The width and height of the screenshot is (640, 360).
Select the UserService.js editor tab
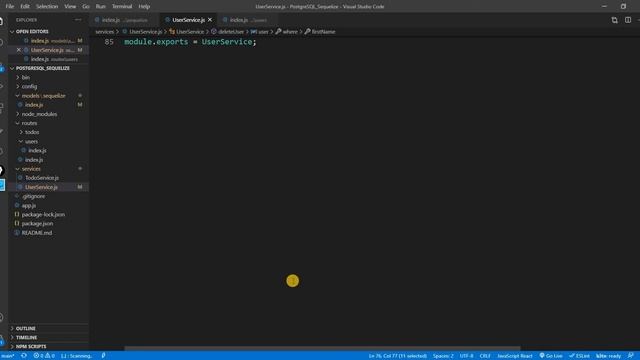188,20
